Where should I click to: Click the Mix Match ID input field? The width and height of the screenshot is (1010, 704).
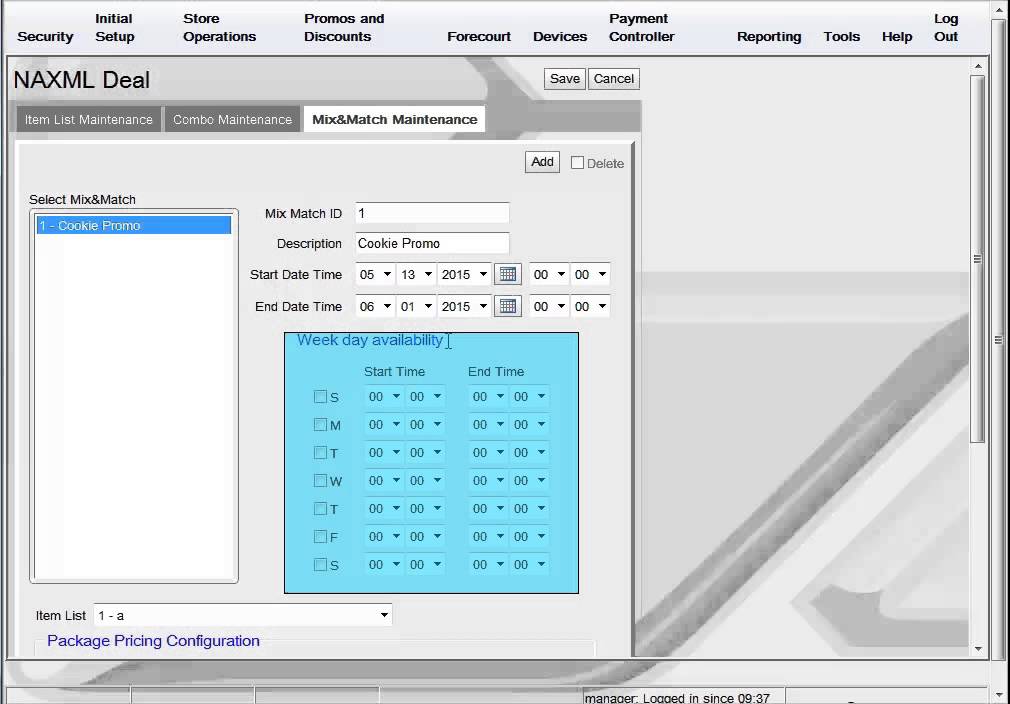[x=432, y=213]
